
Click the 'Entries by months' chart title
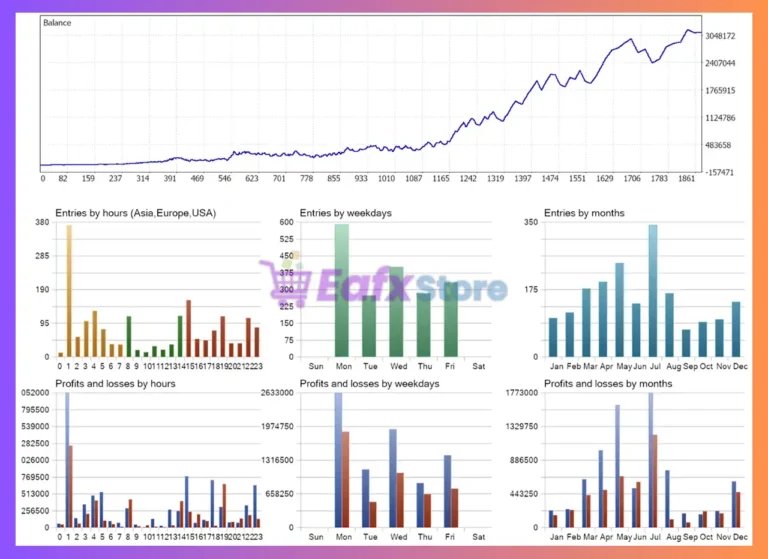[x=584, y=213]
